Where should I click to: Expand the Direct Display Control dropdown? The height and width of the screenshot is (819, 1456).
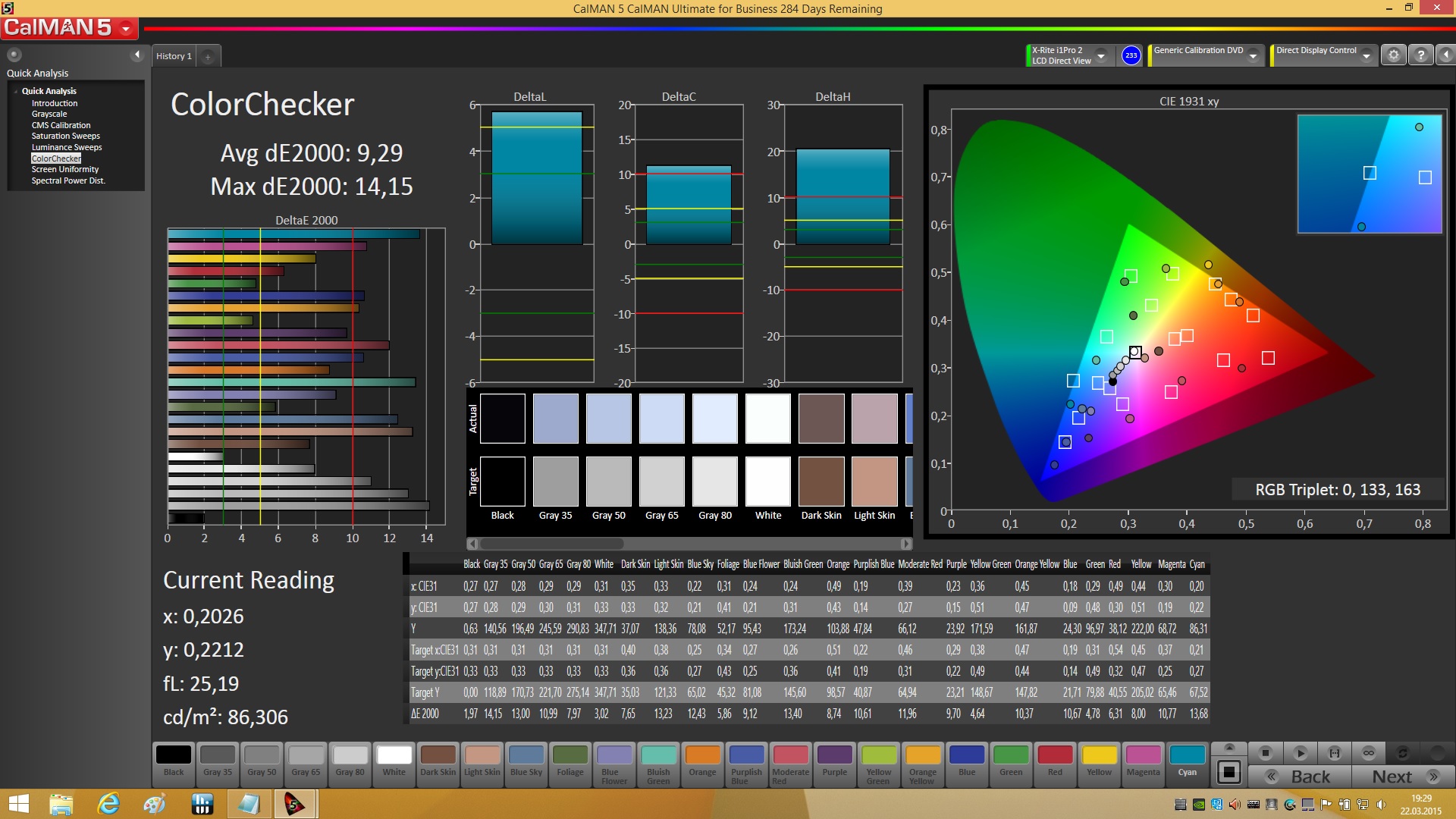(1366, 55)
